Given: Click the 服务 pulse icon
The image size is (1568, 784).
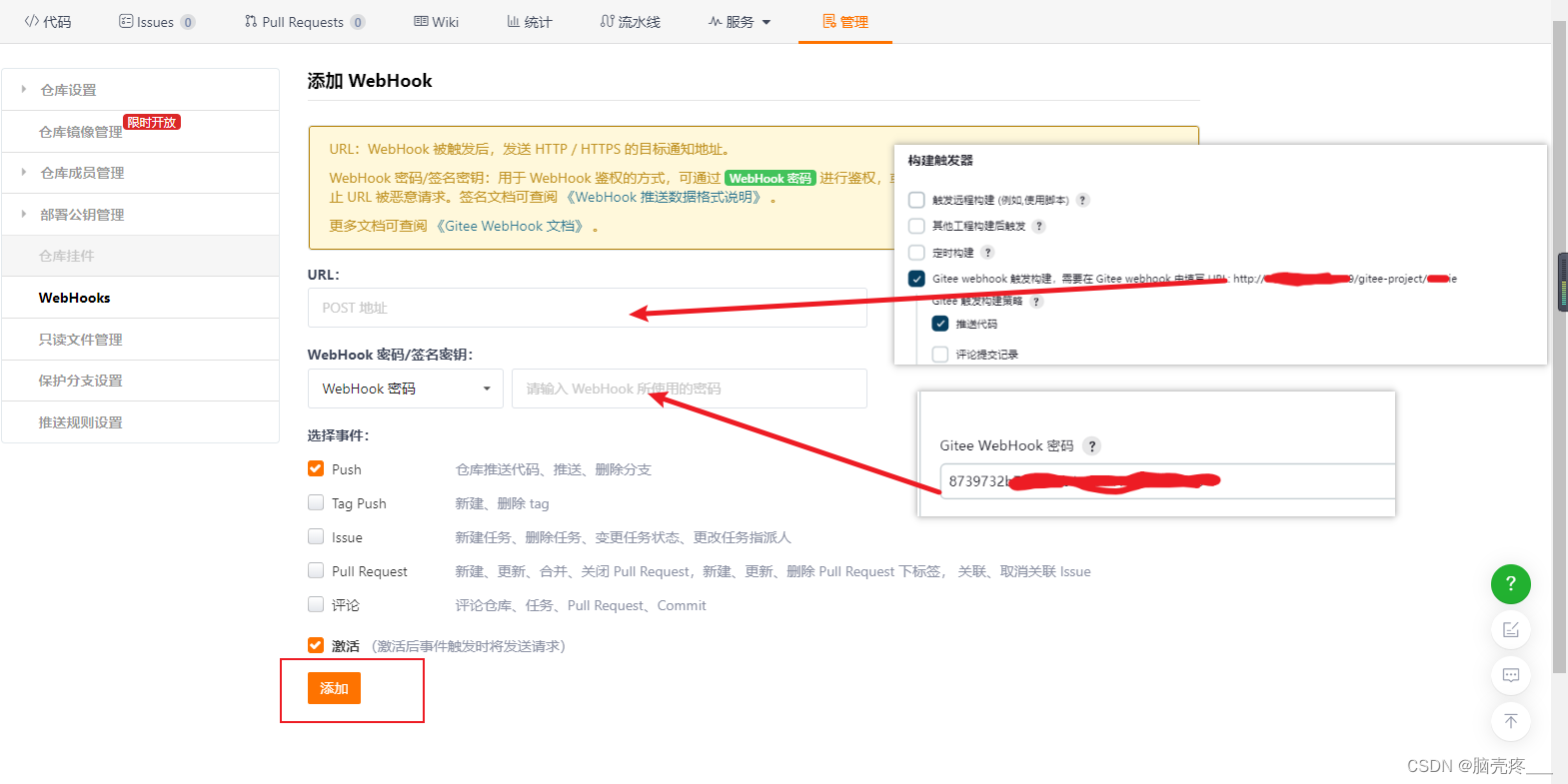Looking at the screenshot, I should 715,21.
